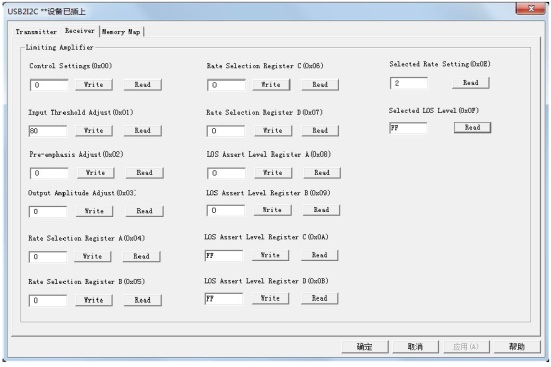Cancel the dialog with 取消
The image size is (551, 367).
coord(415,347)
